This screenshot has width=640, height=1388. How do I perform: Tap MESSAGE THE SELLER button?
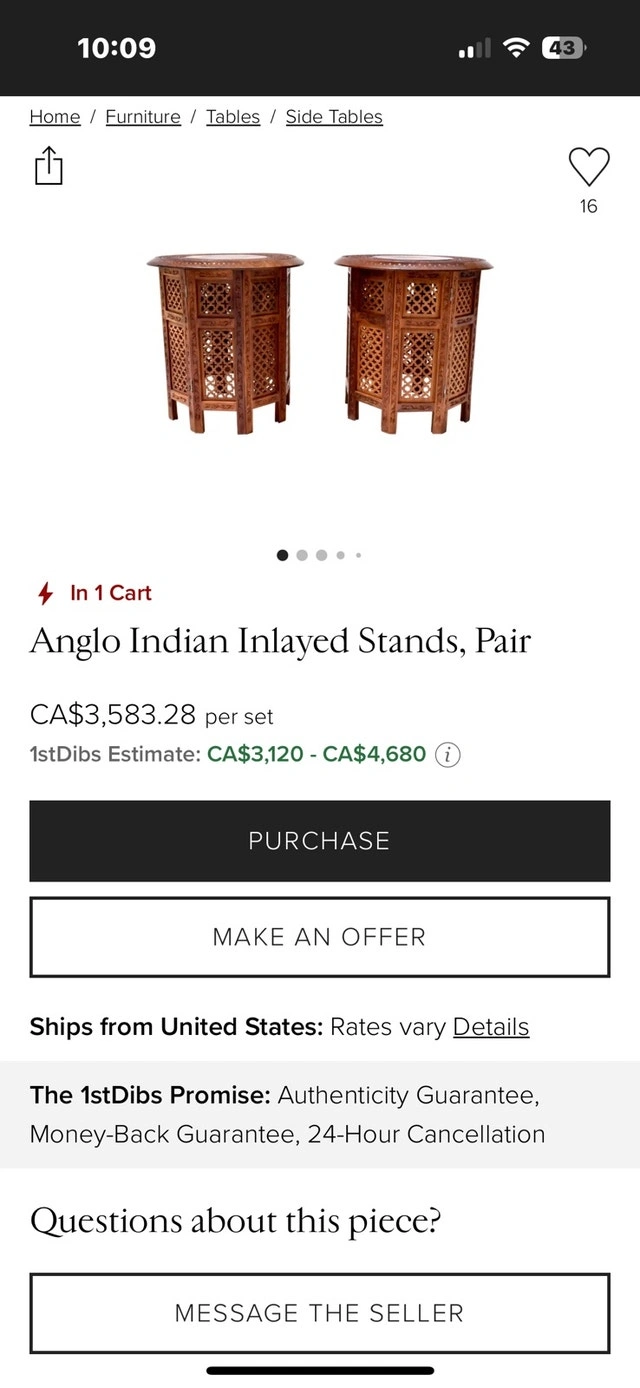(x=320, y=1313)
